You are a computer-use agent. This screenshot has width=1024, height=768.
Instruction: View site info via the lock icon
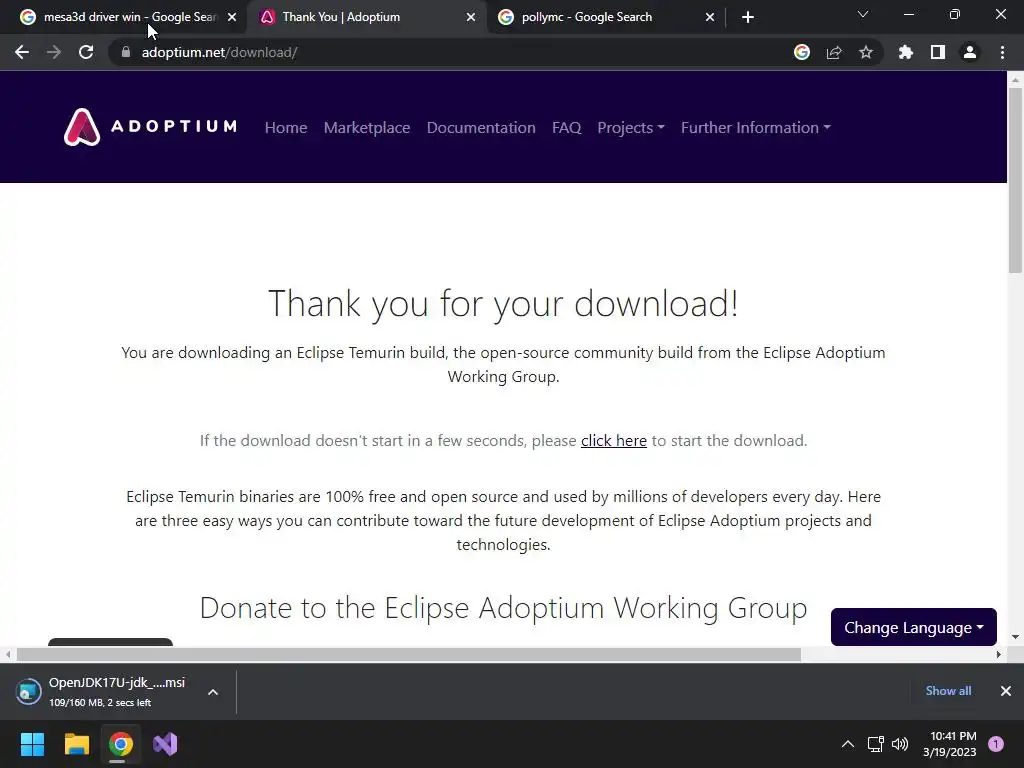(x=125, y=52)
